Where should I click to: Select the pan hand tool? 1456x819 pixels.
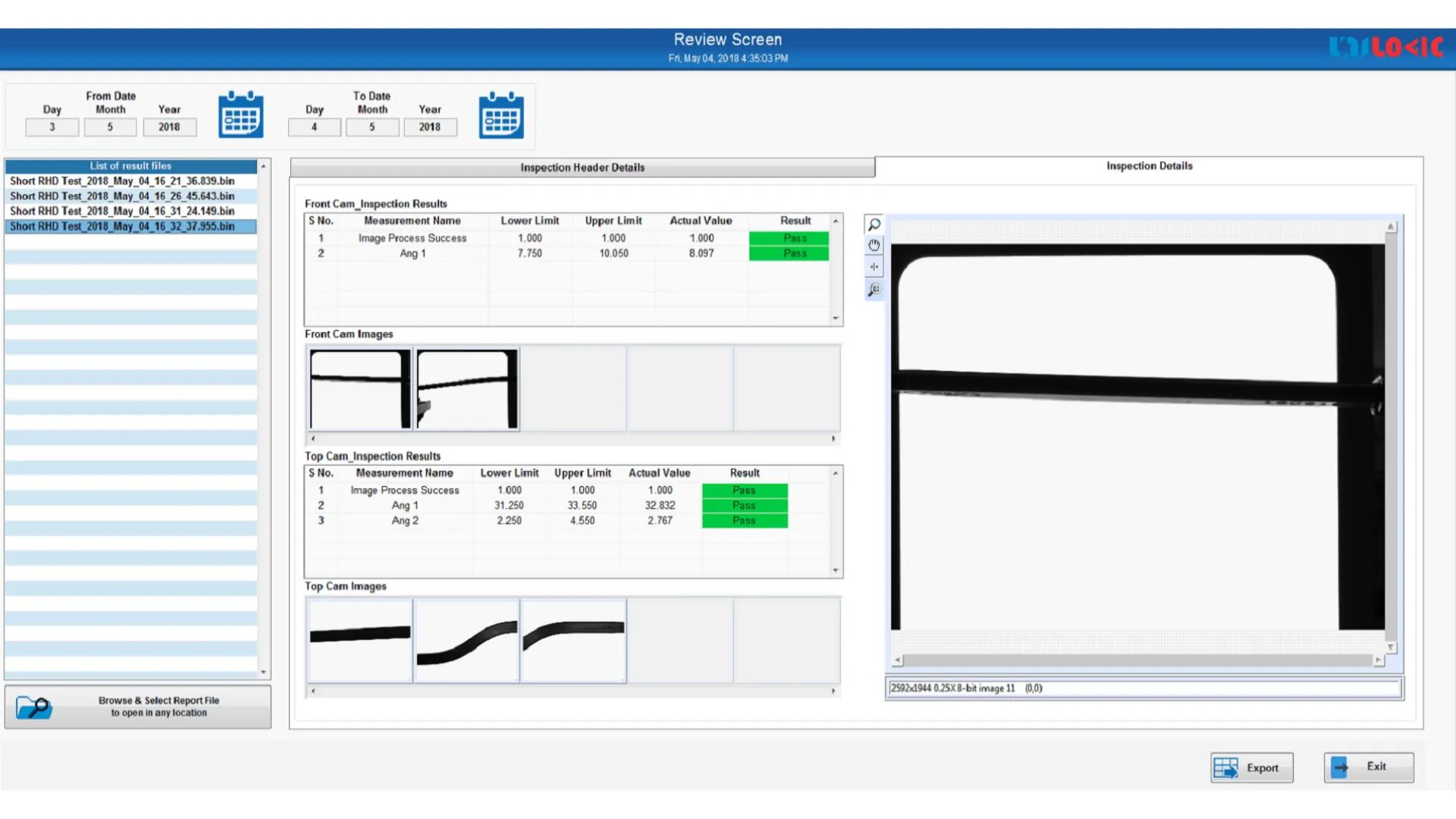[874, 245]
